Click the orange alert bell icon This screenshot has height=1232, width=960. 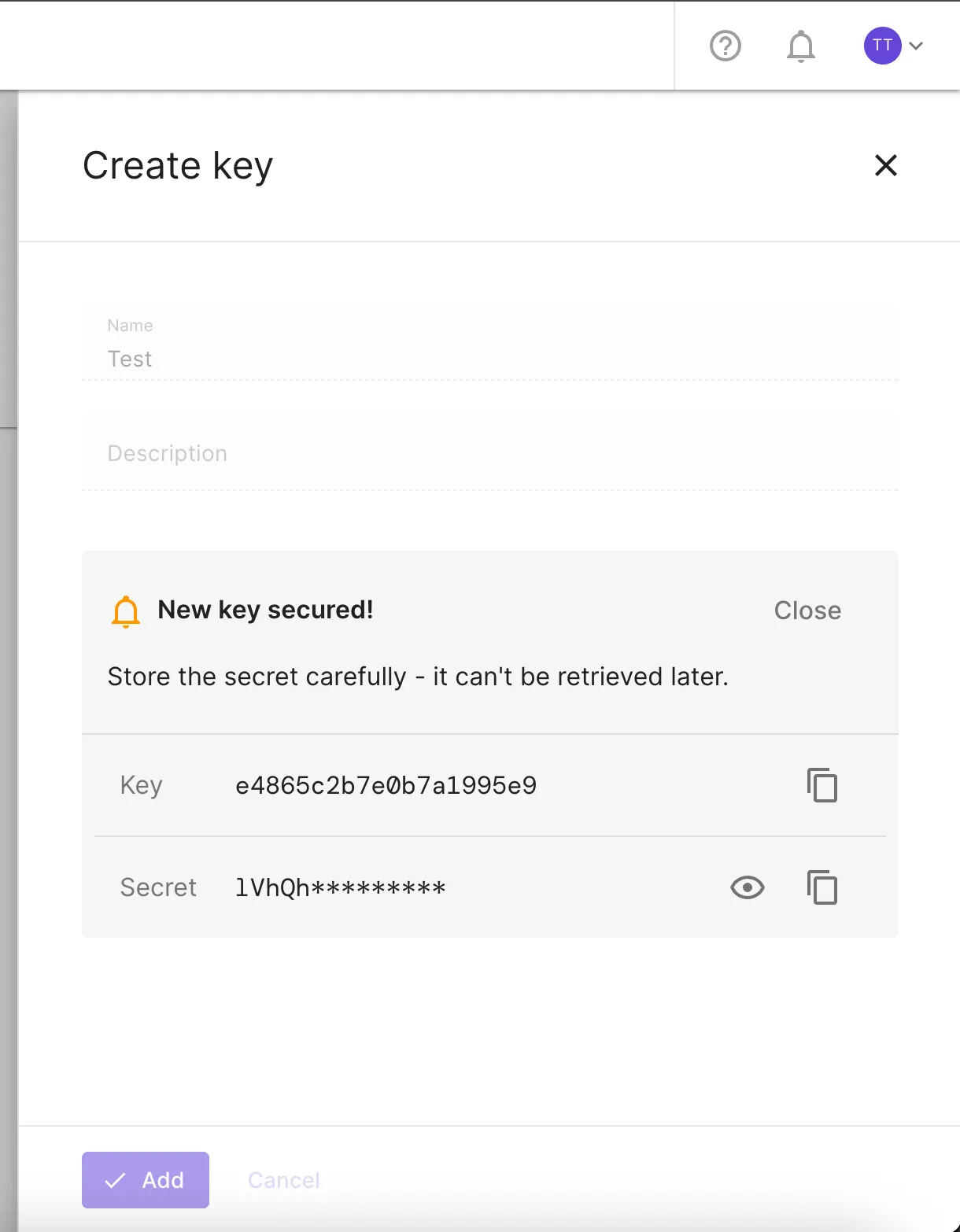(126, 611)
